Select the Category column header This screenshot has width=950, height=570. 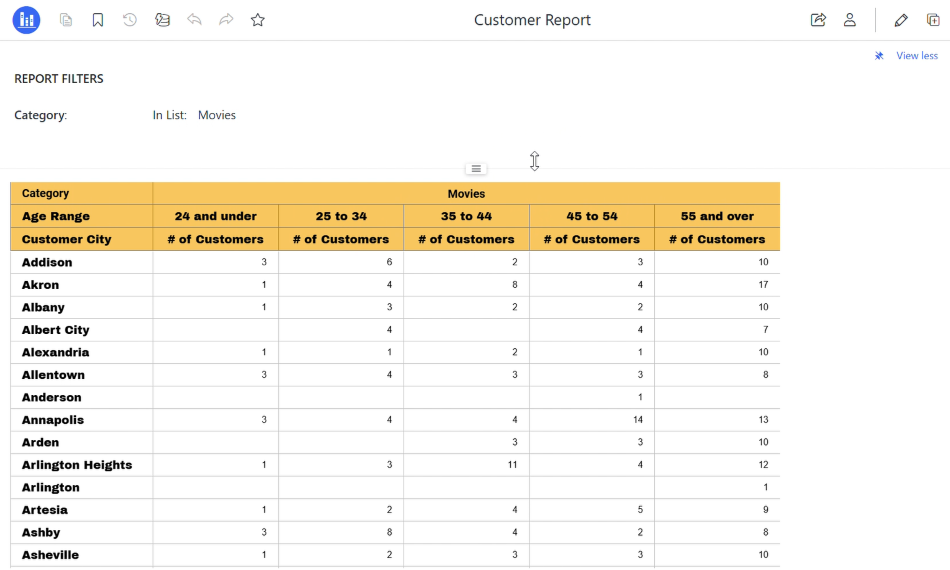coord(82,193)
